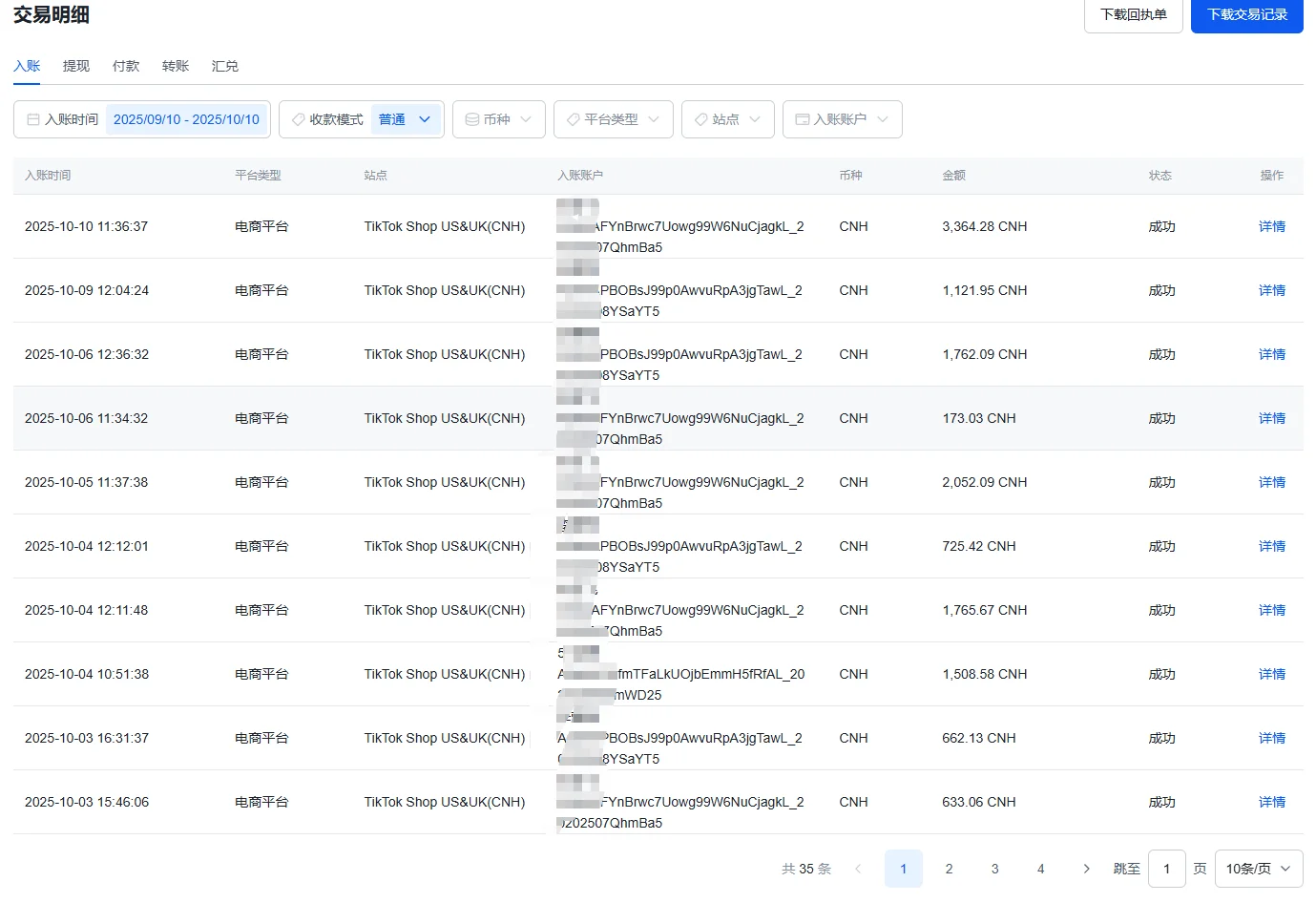Click timestamp 2025-10-10 11:36:37
Screen dimensions: 1316x903
click(x=87, y=226)
